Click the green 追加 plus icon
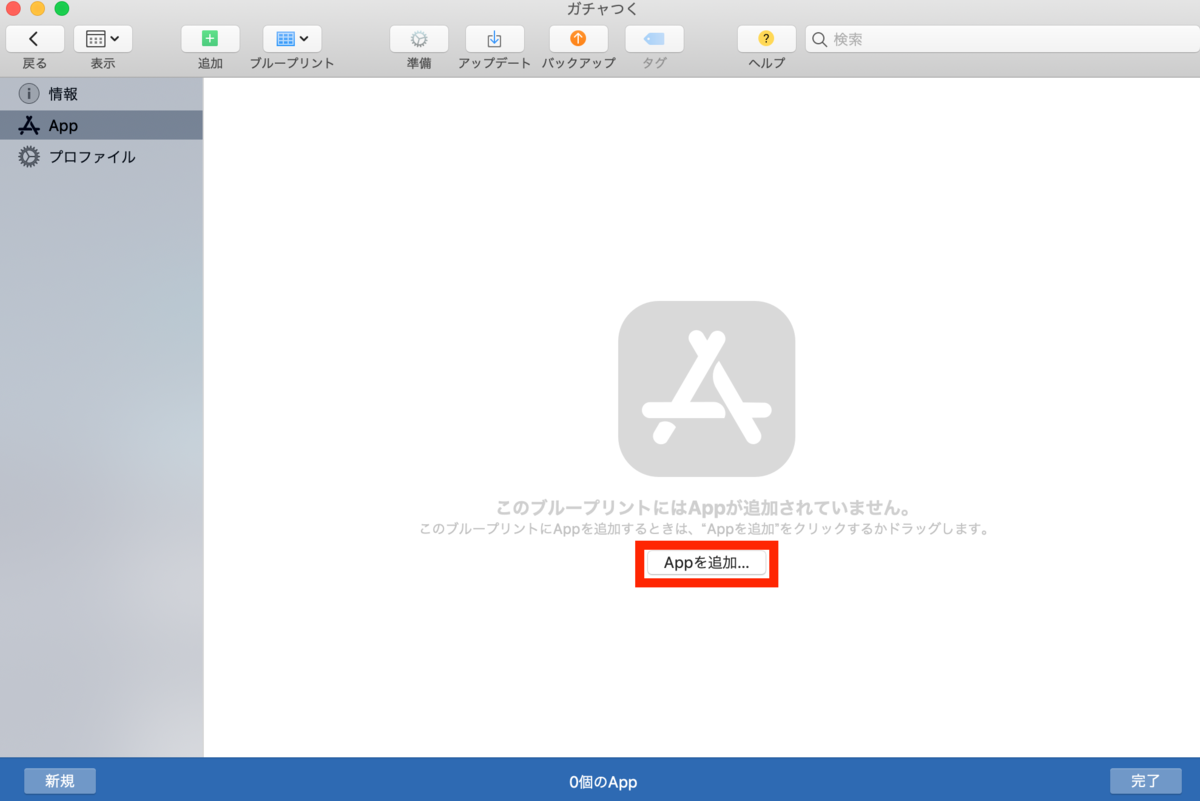 tap(210, 39)
